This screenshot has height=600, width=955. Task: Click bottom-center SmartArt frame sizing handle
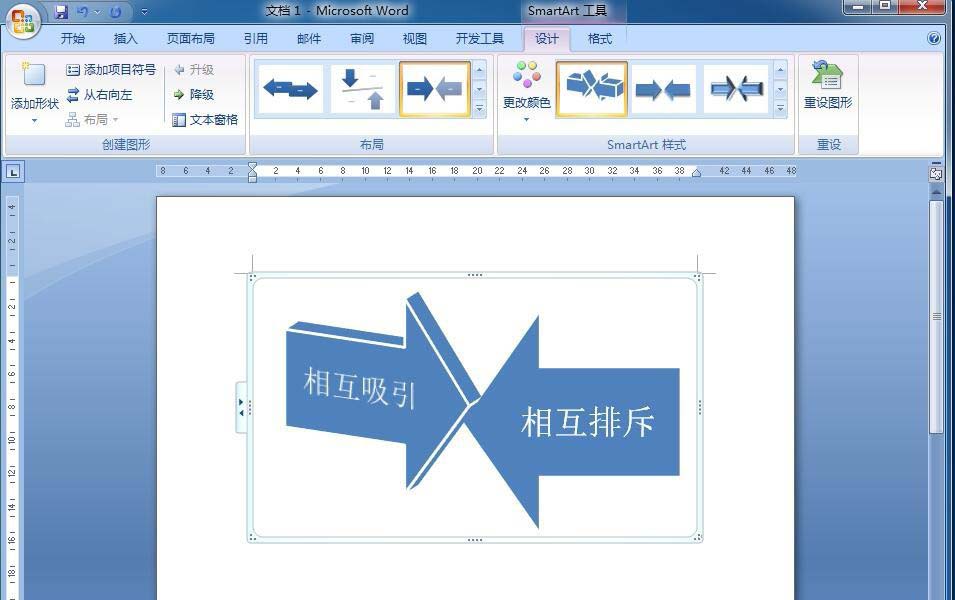coord(474,540)
